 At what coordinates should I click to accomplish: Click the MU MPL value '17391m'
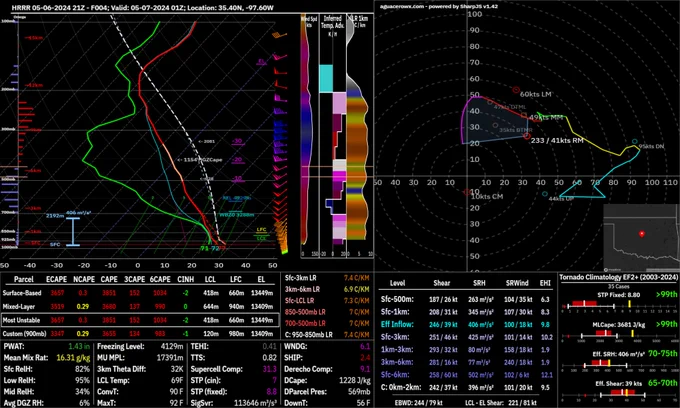click(170, 358)
